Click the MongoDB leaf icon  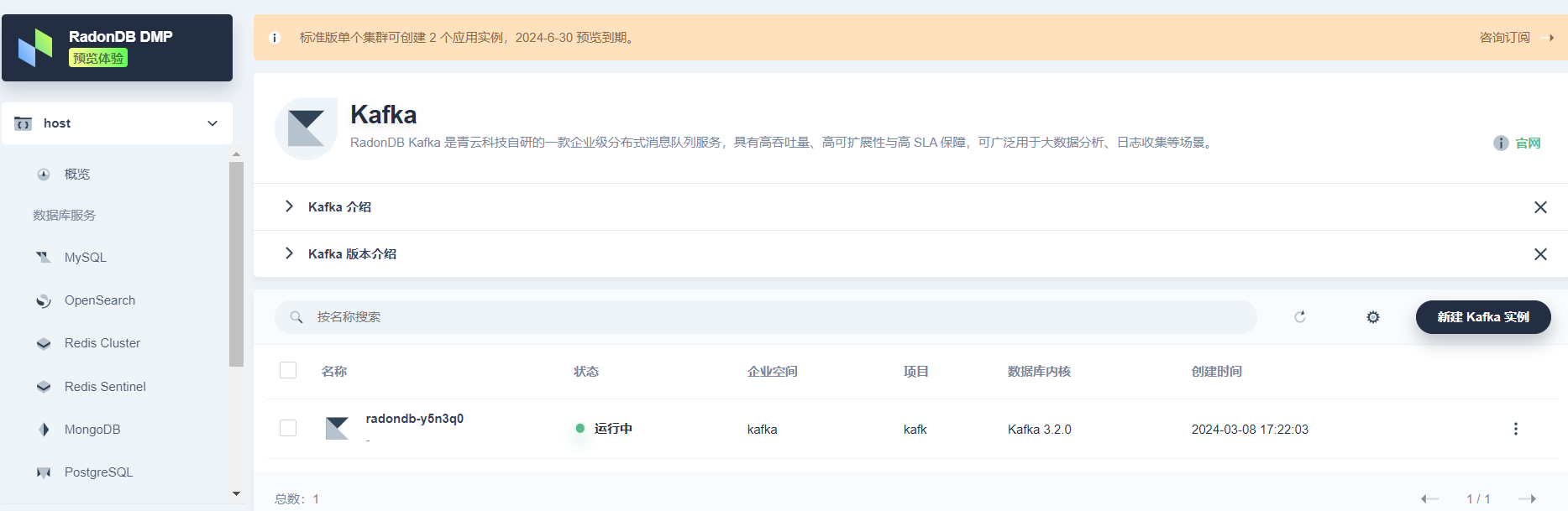click(x=44, y=430)
